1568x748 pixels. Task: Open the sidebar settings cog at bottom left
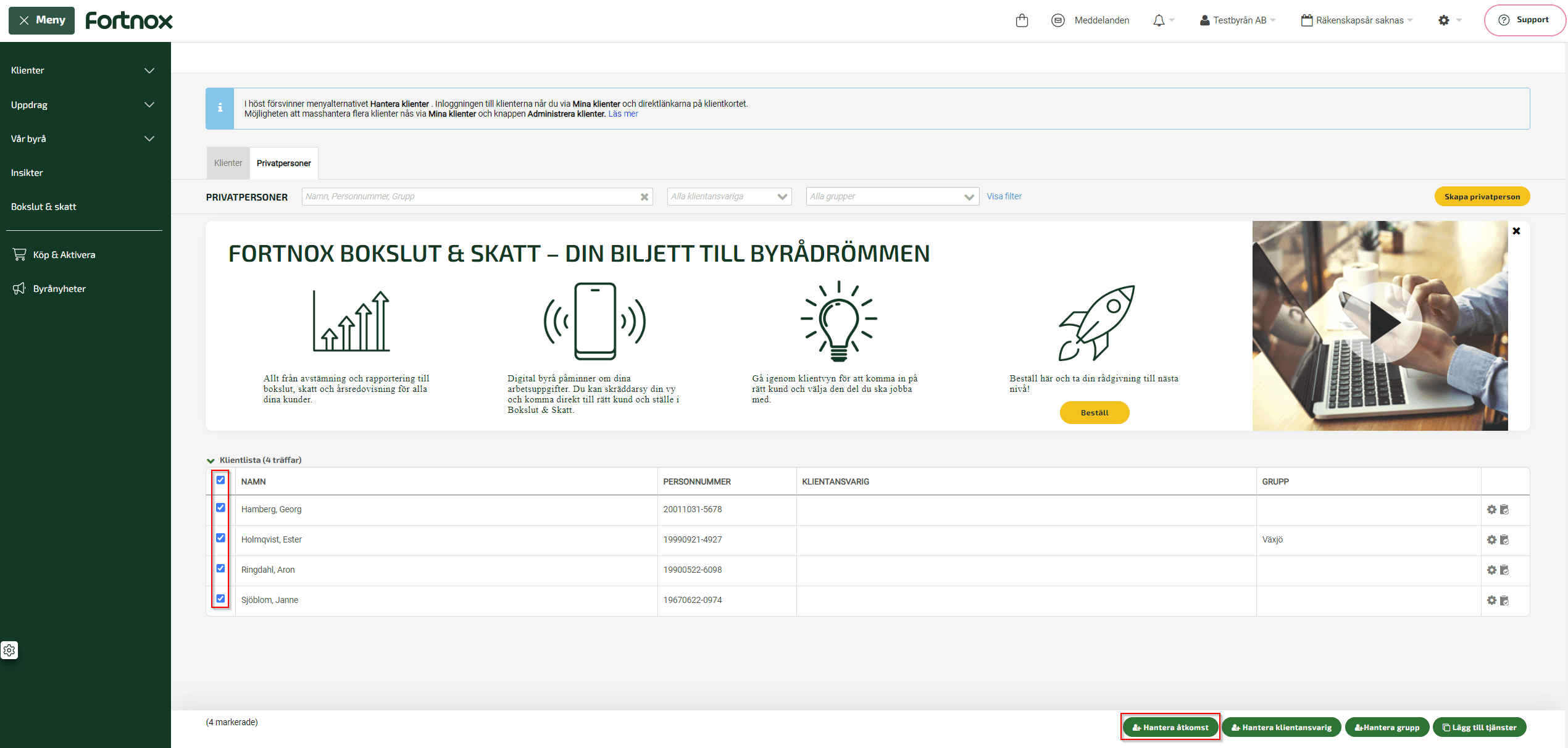coord(9,650)
